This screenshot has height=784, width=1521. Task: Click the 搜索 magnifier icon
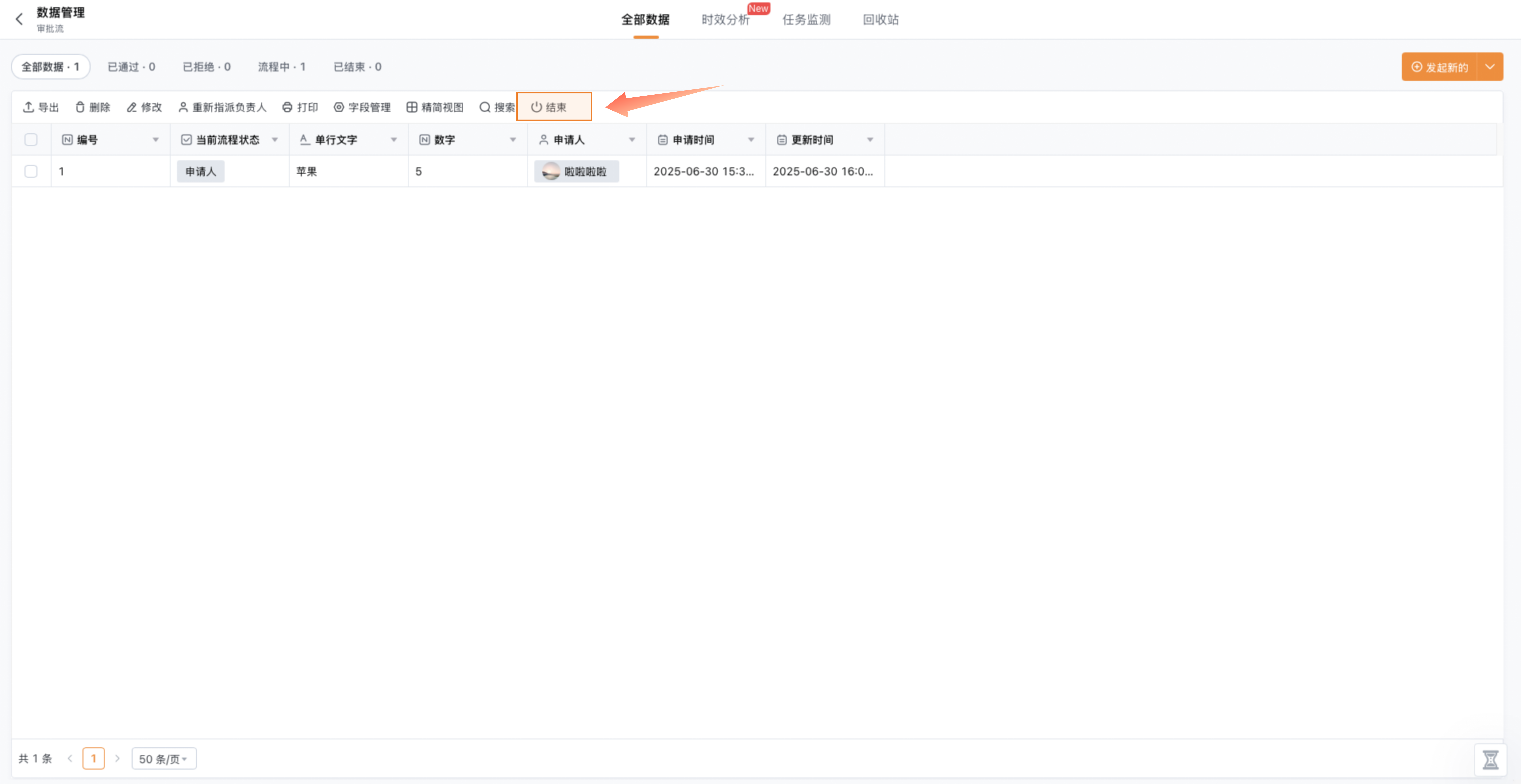tap(485, 107)
